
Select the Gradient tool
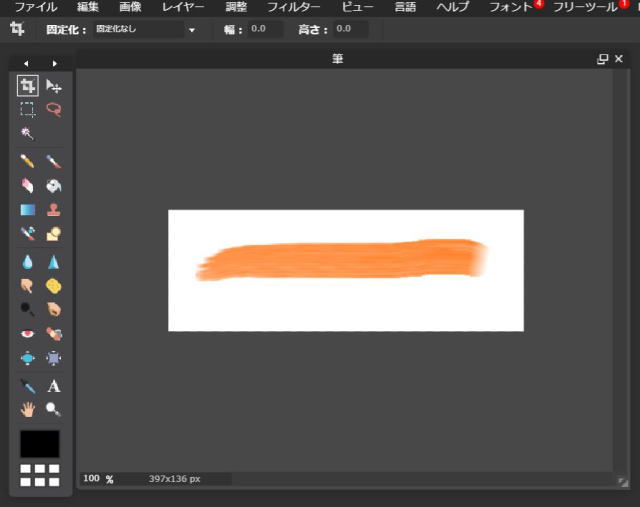pyautogui.click(x=28, y=210)
